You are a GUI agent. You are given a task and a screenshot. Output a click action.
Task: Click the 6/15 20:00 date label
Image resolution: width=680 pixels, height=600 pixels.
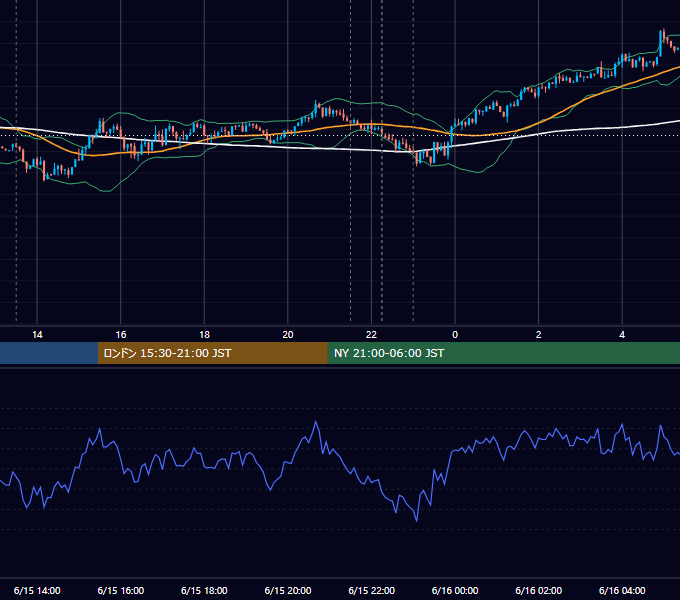point(288,590)
